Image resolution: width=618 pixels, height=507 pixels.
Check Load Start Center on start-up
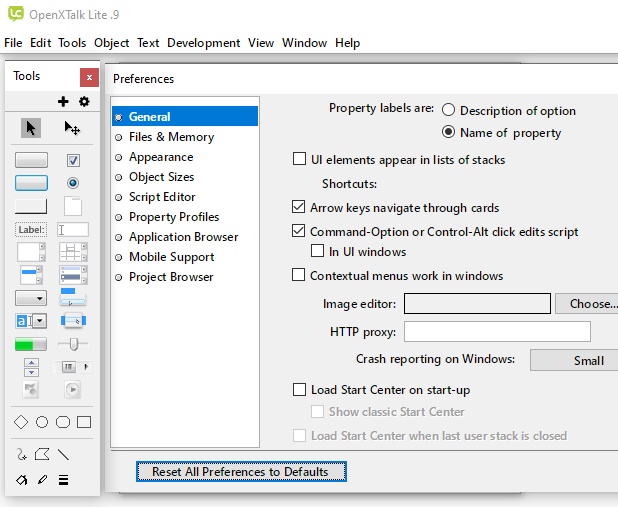(299, 390)
